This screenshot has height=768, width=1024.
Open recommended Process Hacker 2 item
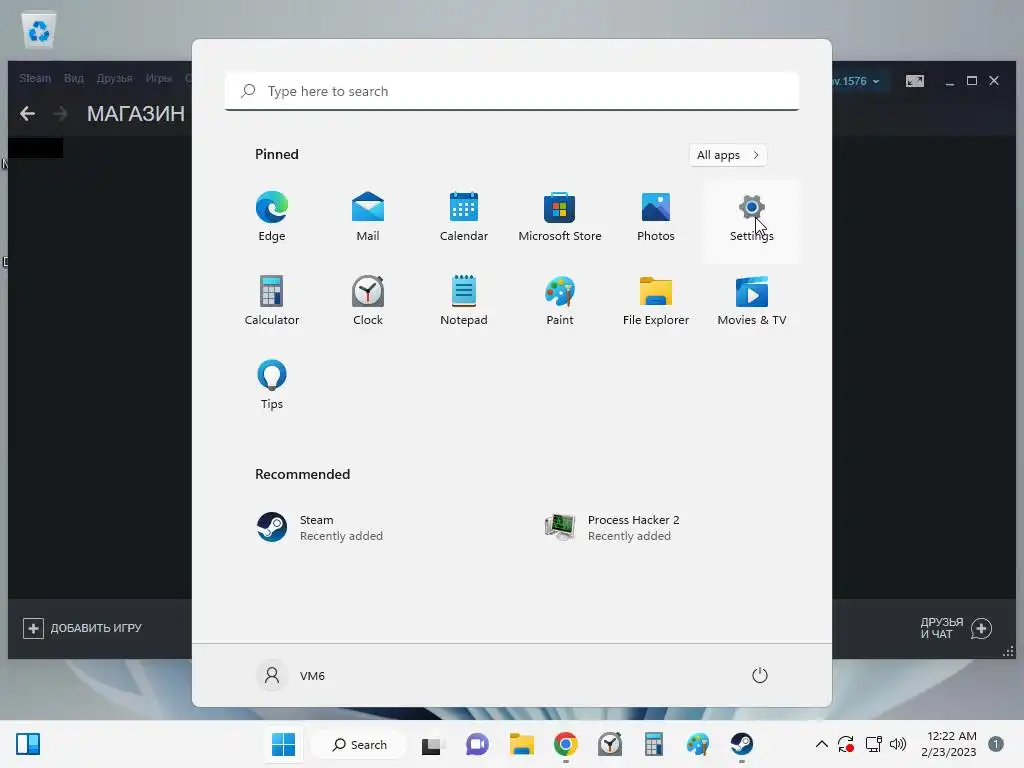612,528
